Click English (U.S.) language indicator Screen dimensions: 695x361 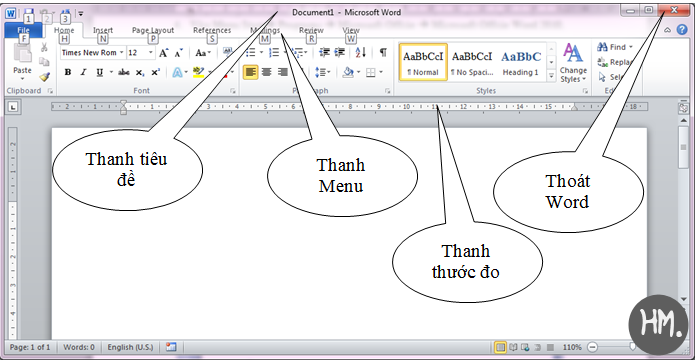click(x=130, y=347)
